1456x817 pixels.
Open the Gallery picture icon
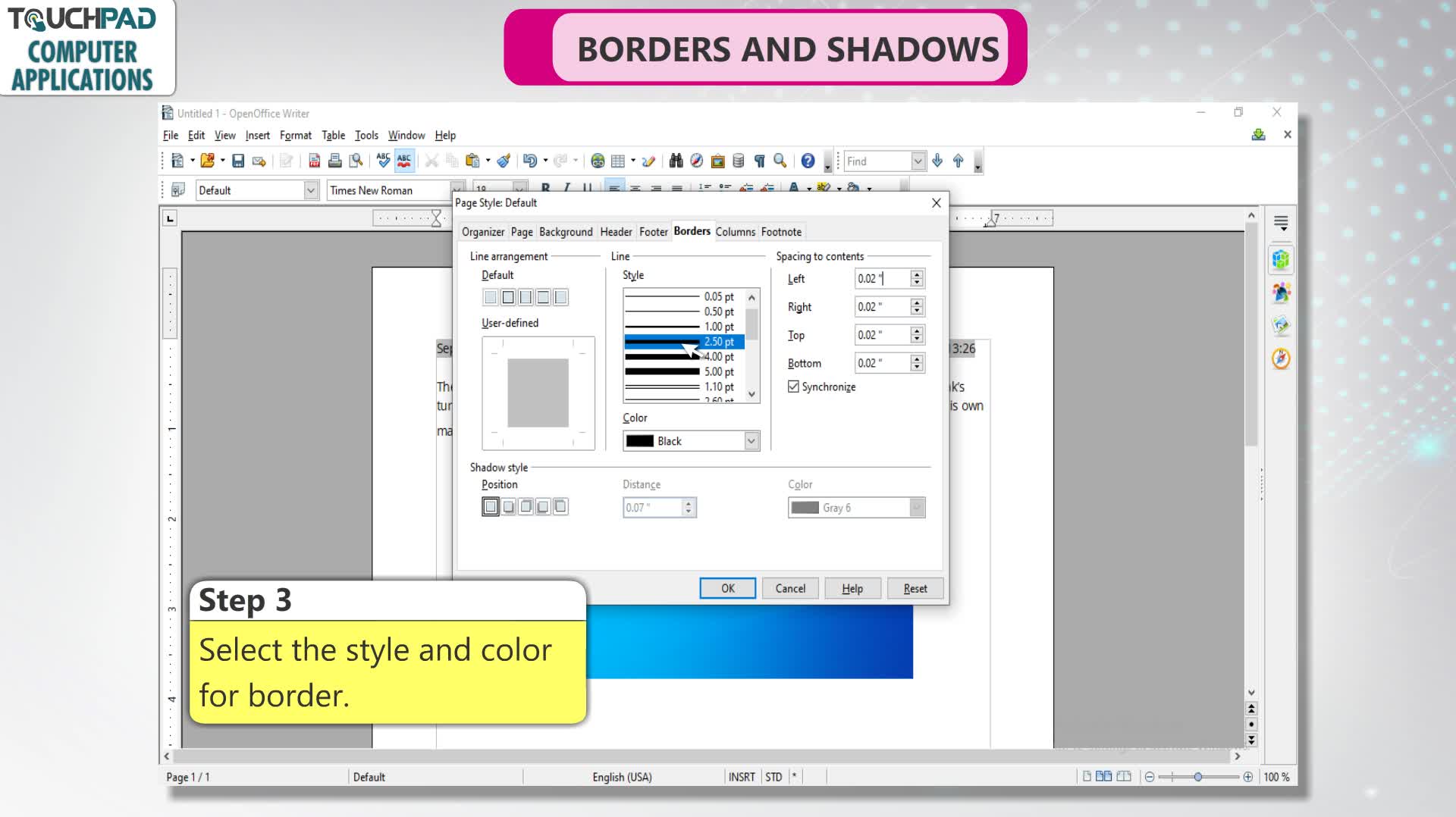[717, 161]
